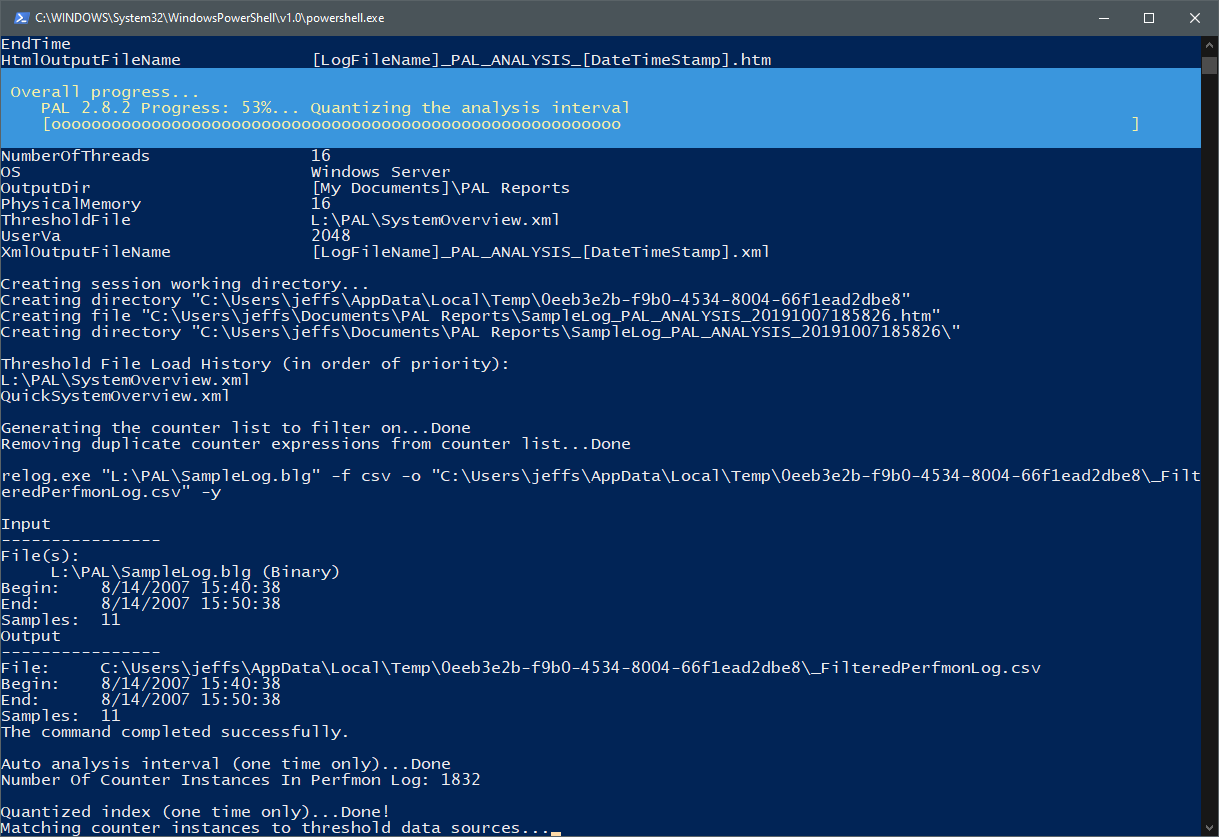Click the blinking cursor at the prompt end

(556, 832)
